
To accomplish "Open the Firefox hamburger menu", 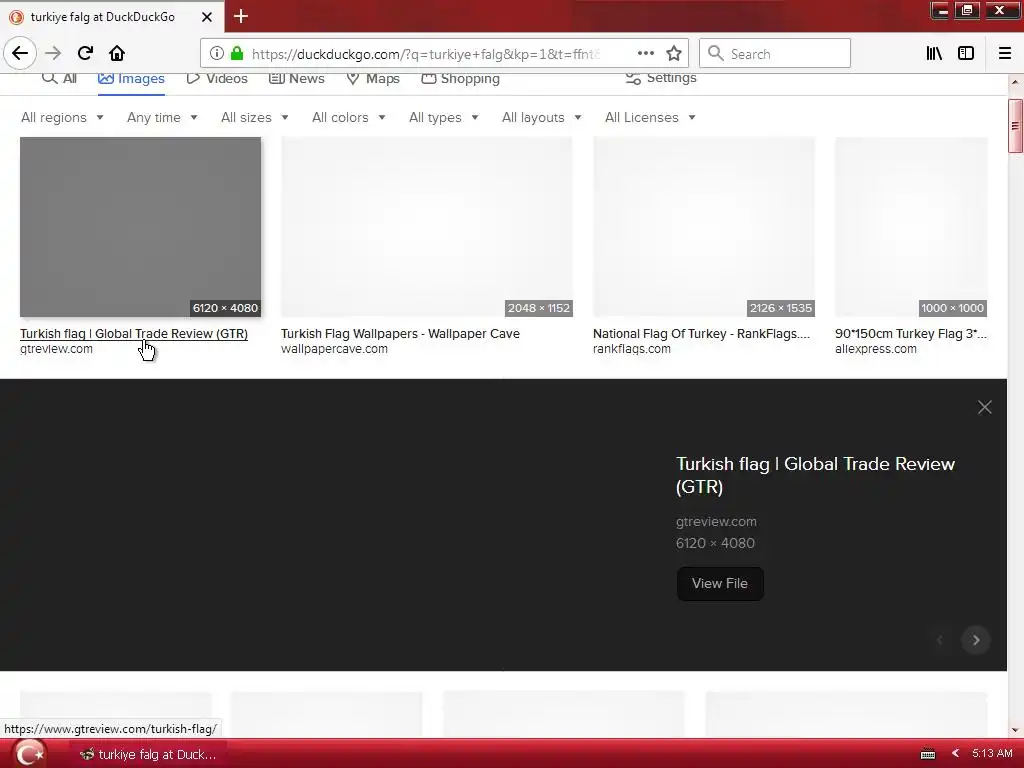I will [1004, 53].
